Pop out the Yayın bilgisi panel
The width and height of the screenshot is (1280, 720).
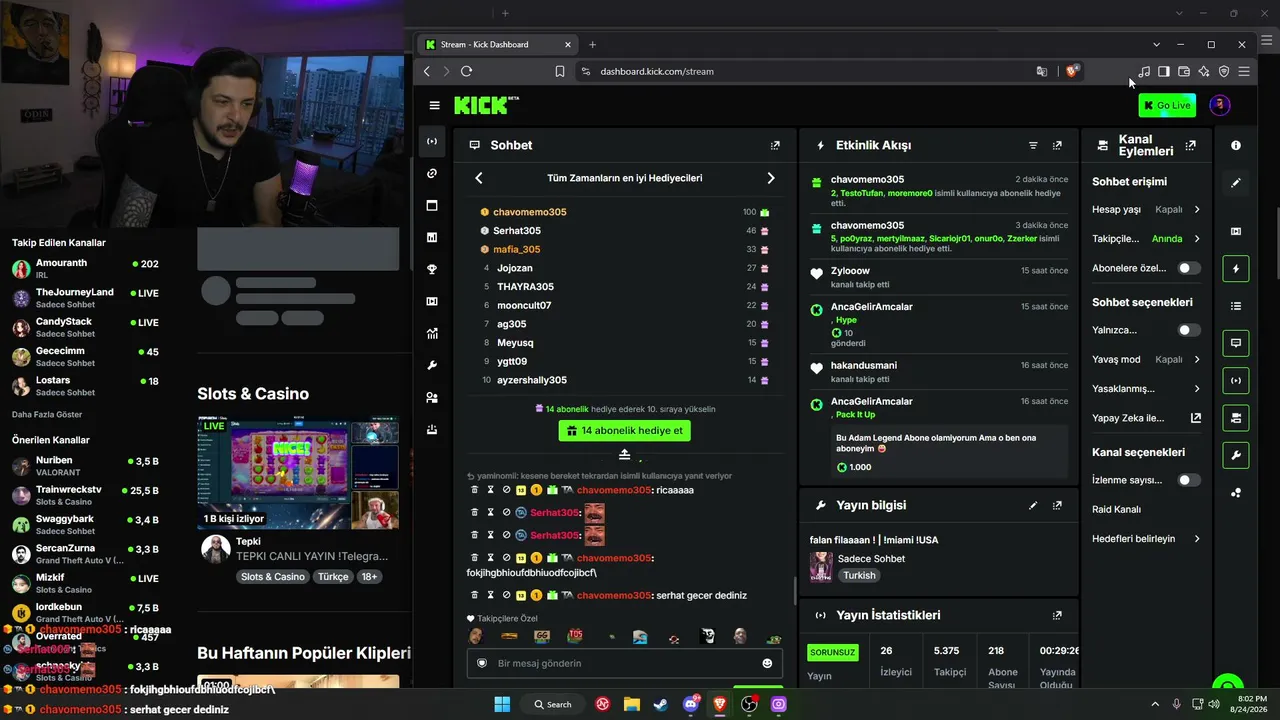[1057, 505]
